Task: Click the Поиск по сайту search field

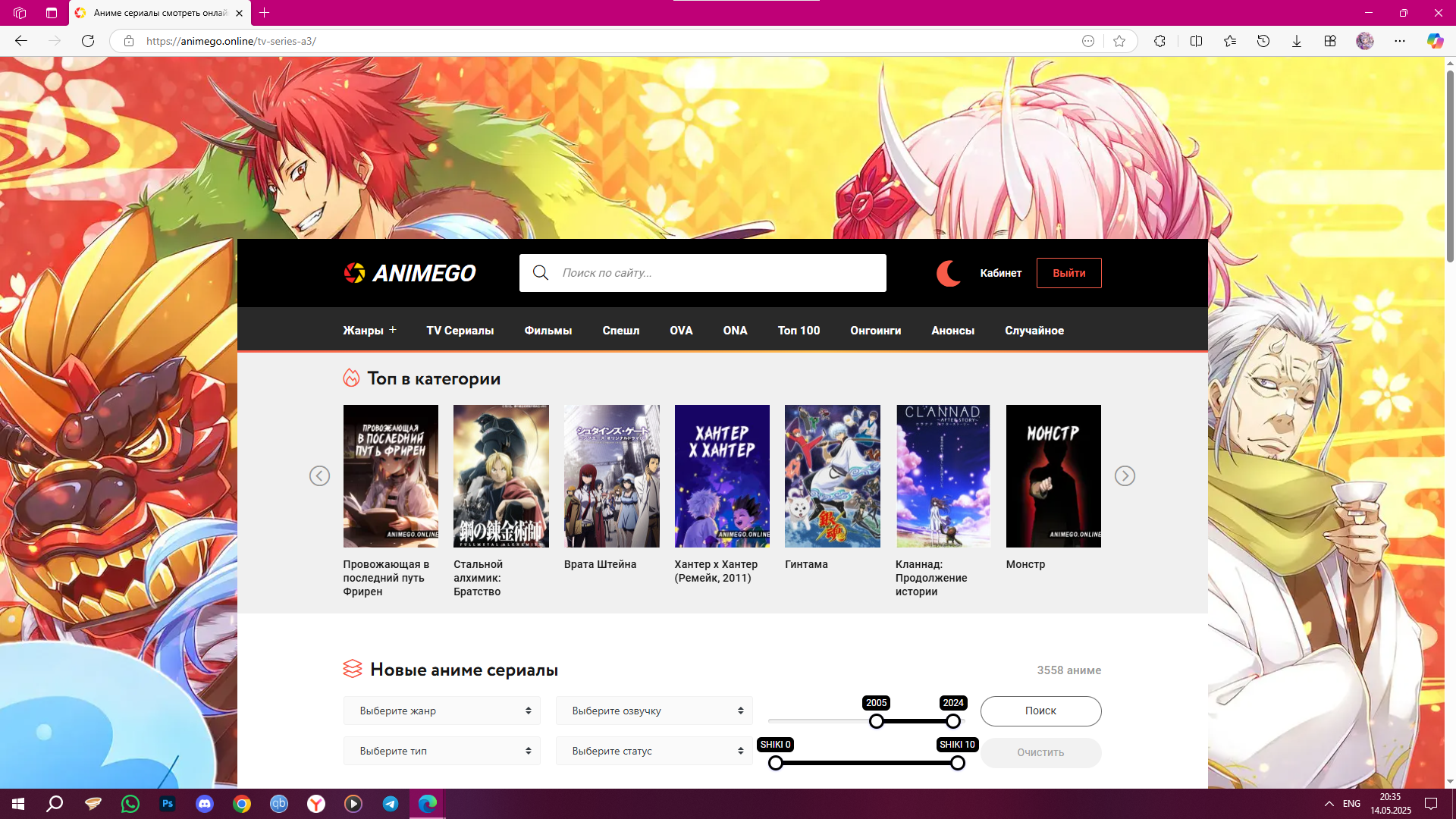Action: click(702, 273)
